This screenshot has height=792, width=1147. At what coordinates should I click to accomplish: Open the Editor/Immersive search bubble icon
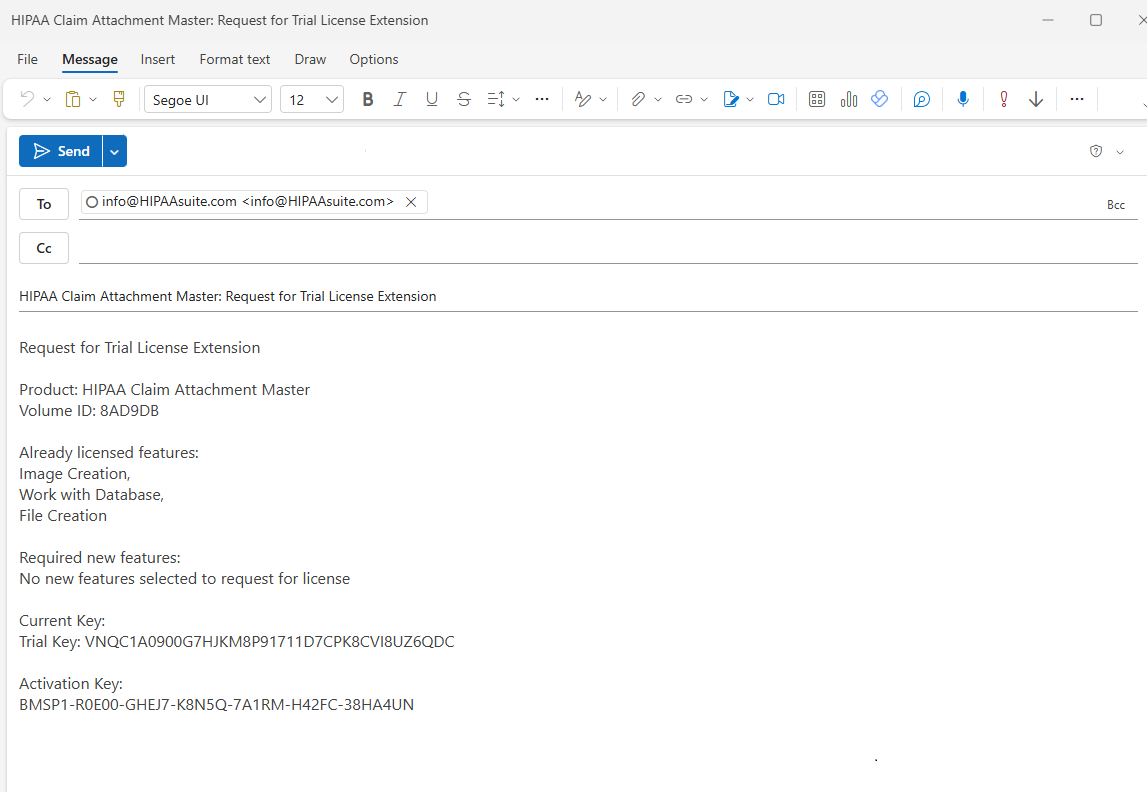[x=922, y=99]
